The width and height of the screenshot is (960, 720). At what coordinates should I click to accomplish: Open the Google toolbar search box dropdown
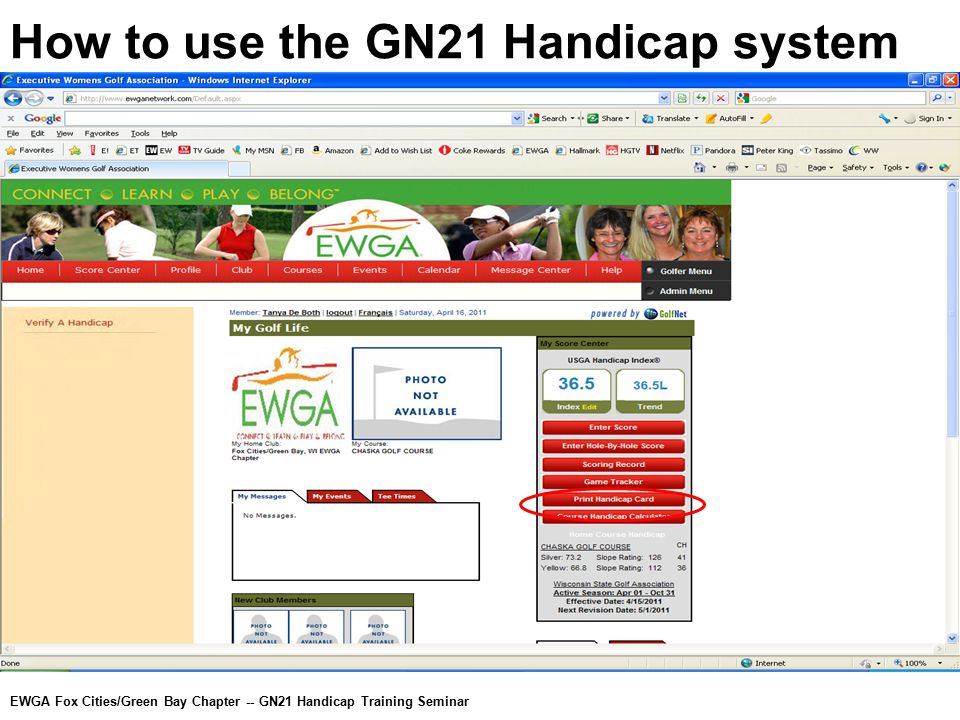coord(517,118)
